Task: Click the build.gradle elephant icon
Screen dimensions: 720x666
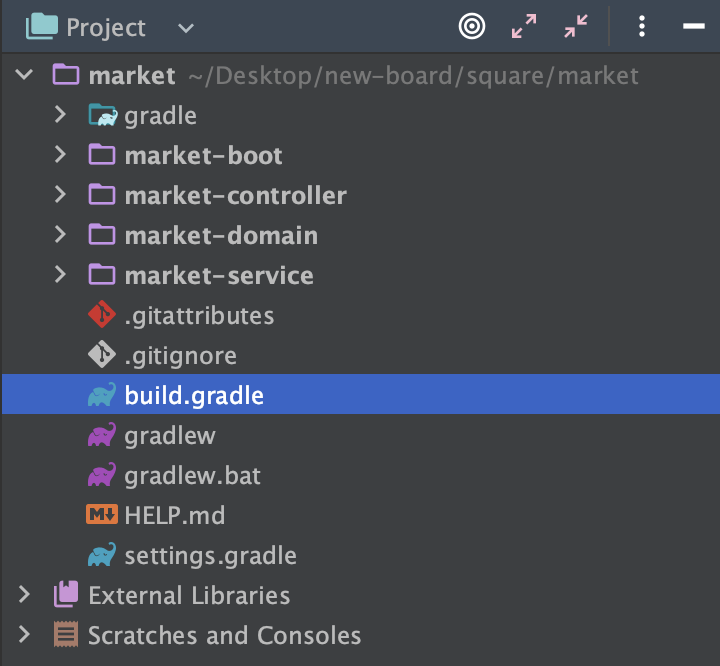Action: [x=101, y=395]
